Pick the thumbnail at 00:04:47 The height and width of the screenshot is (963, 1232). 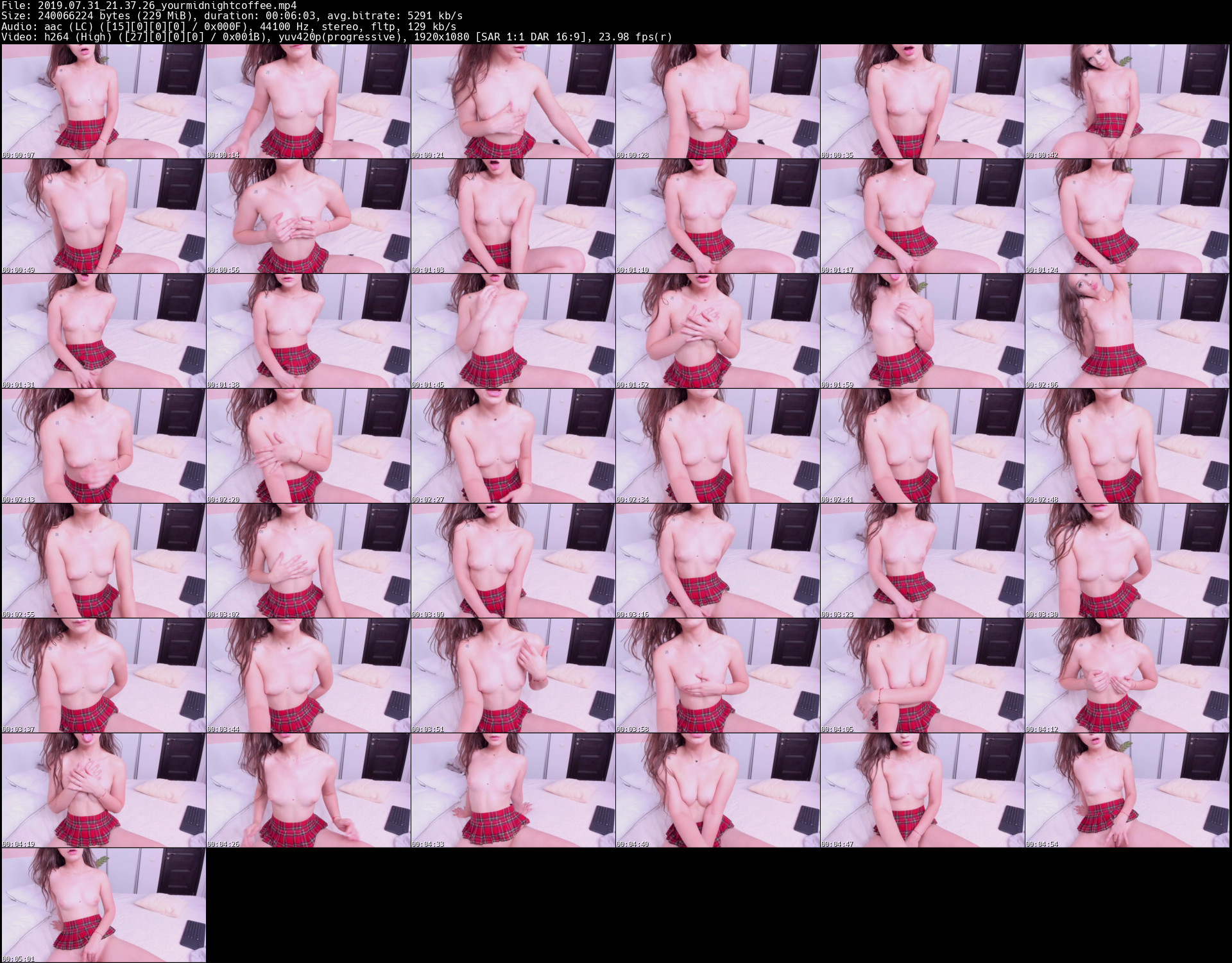pos(923,790)
